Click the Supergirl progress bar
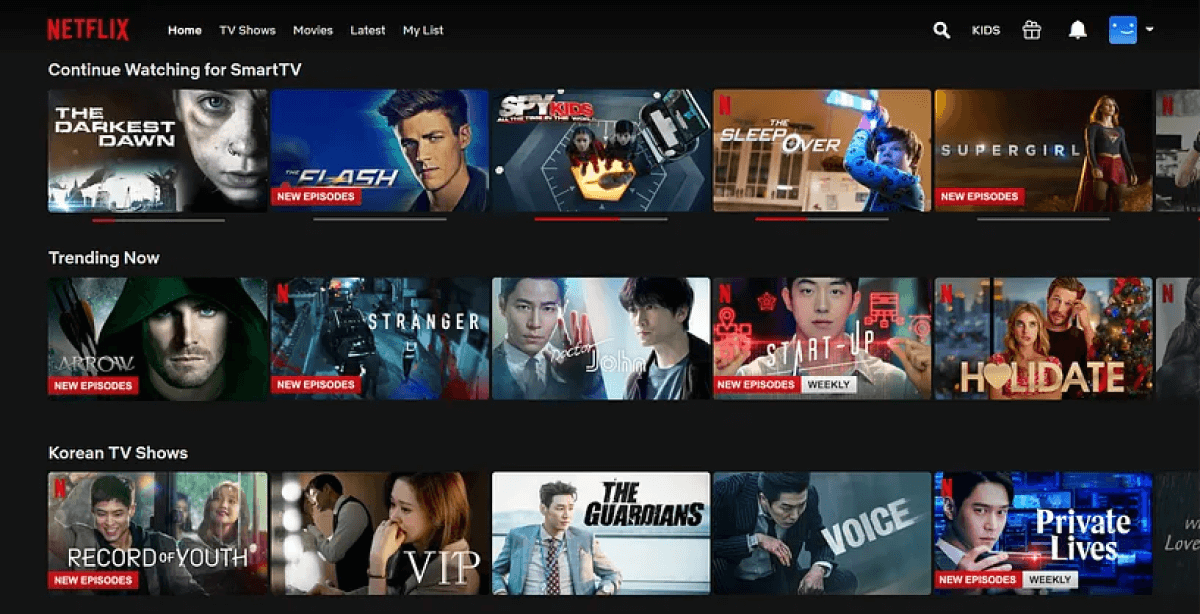This screenshot has width=1200, height=614. point(1043,219)
